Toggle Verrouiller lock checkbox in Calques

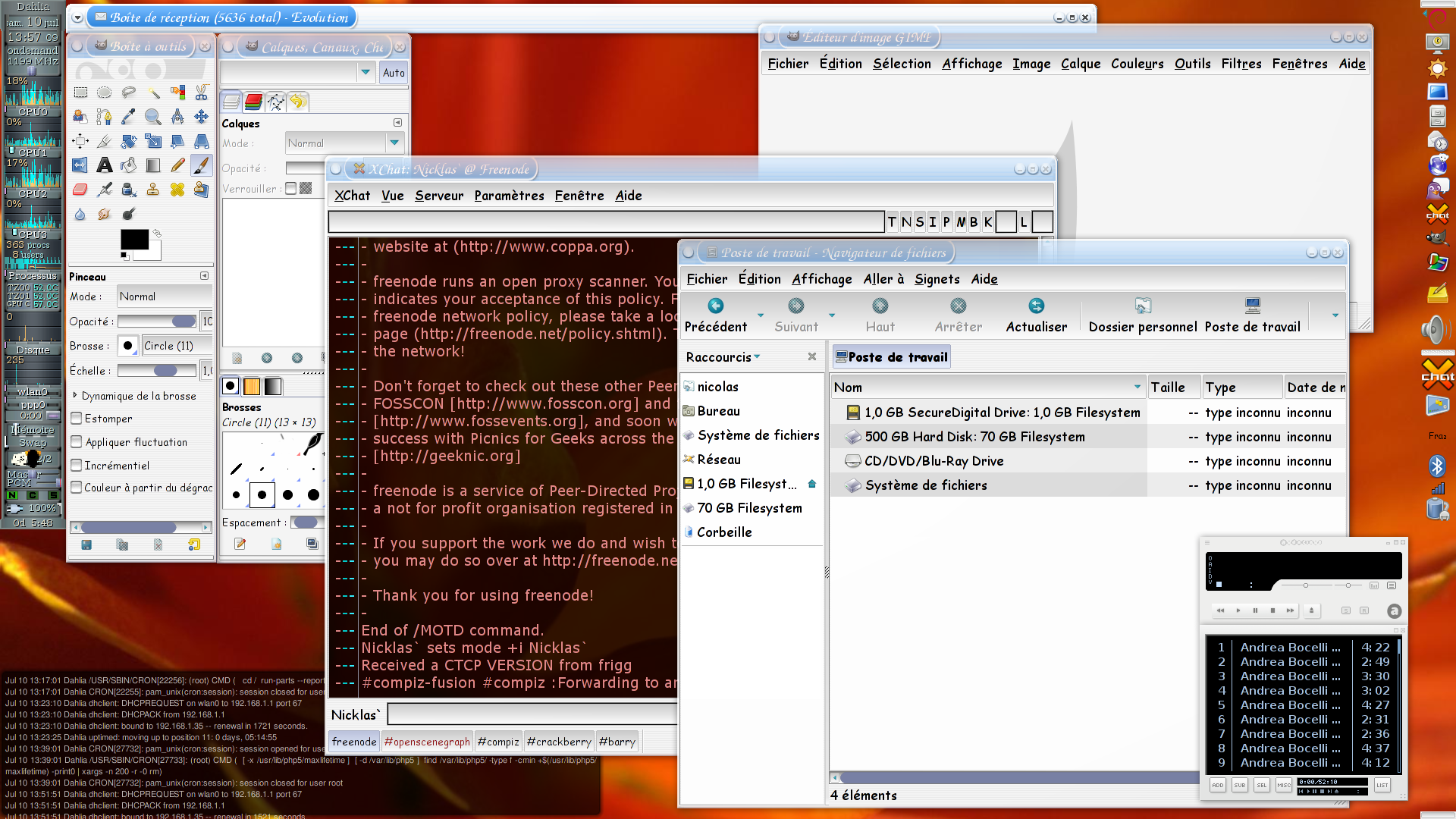(x=290, y=189)
